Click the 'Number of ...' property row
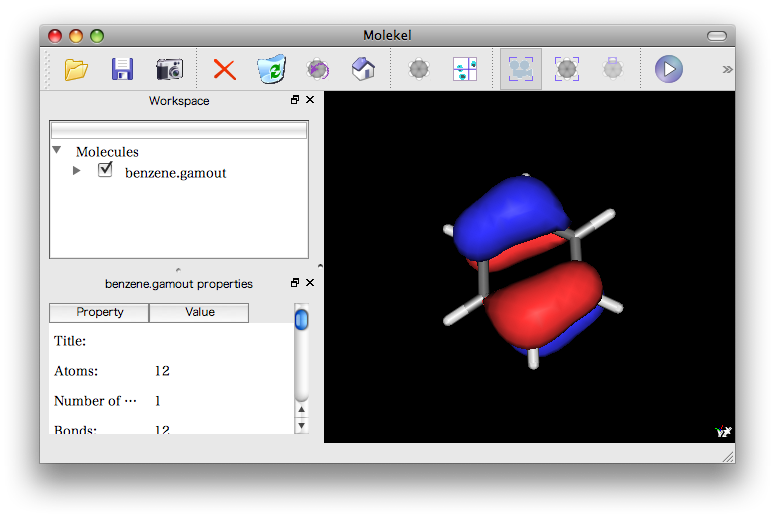Viewport: 775px width, 518px height. pos(171,401)
